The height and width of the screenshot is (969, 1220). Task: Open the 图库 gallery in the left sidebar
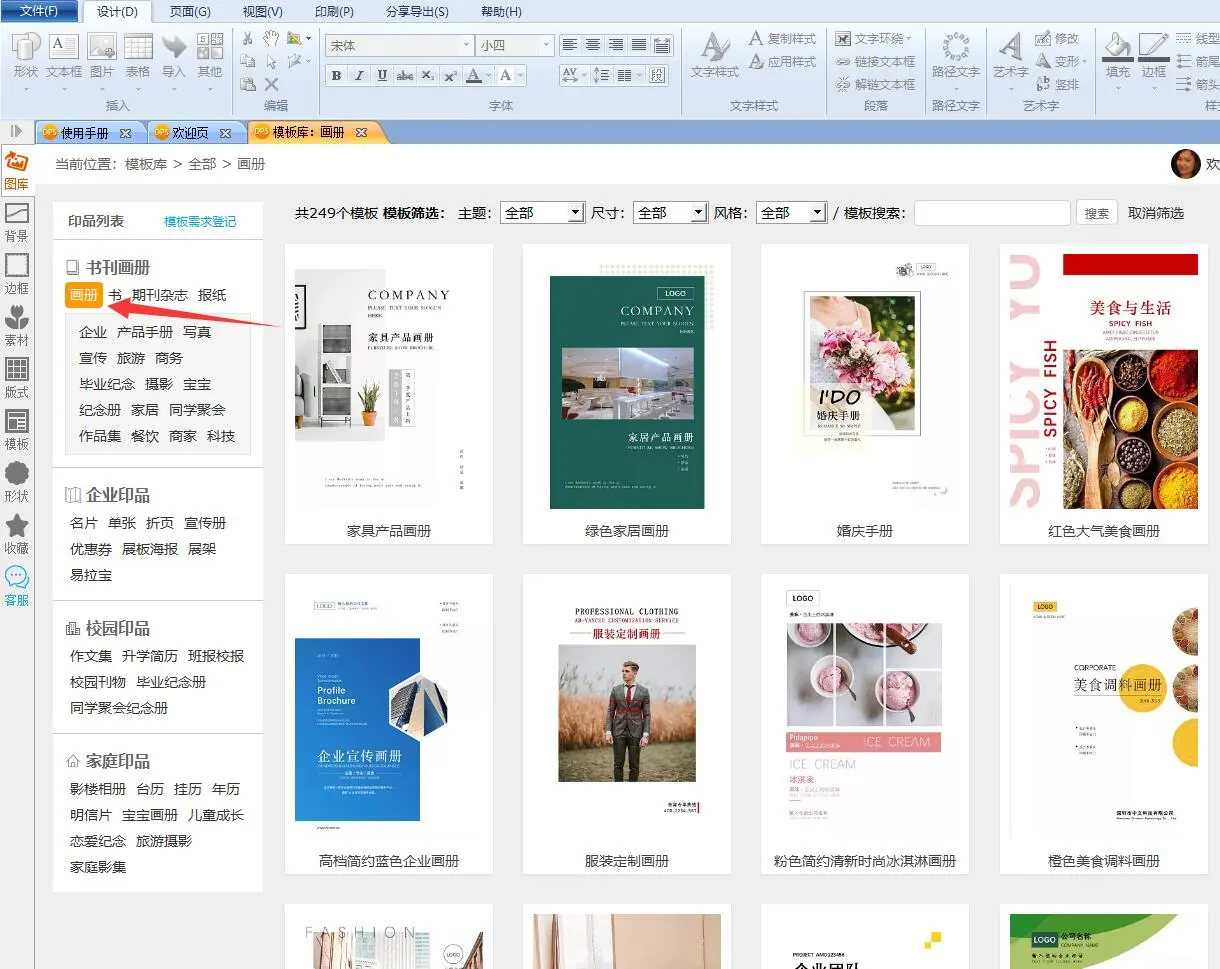16,170
